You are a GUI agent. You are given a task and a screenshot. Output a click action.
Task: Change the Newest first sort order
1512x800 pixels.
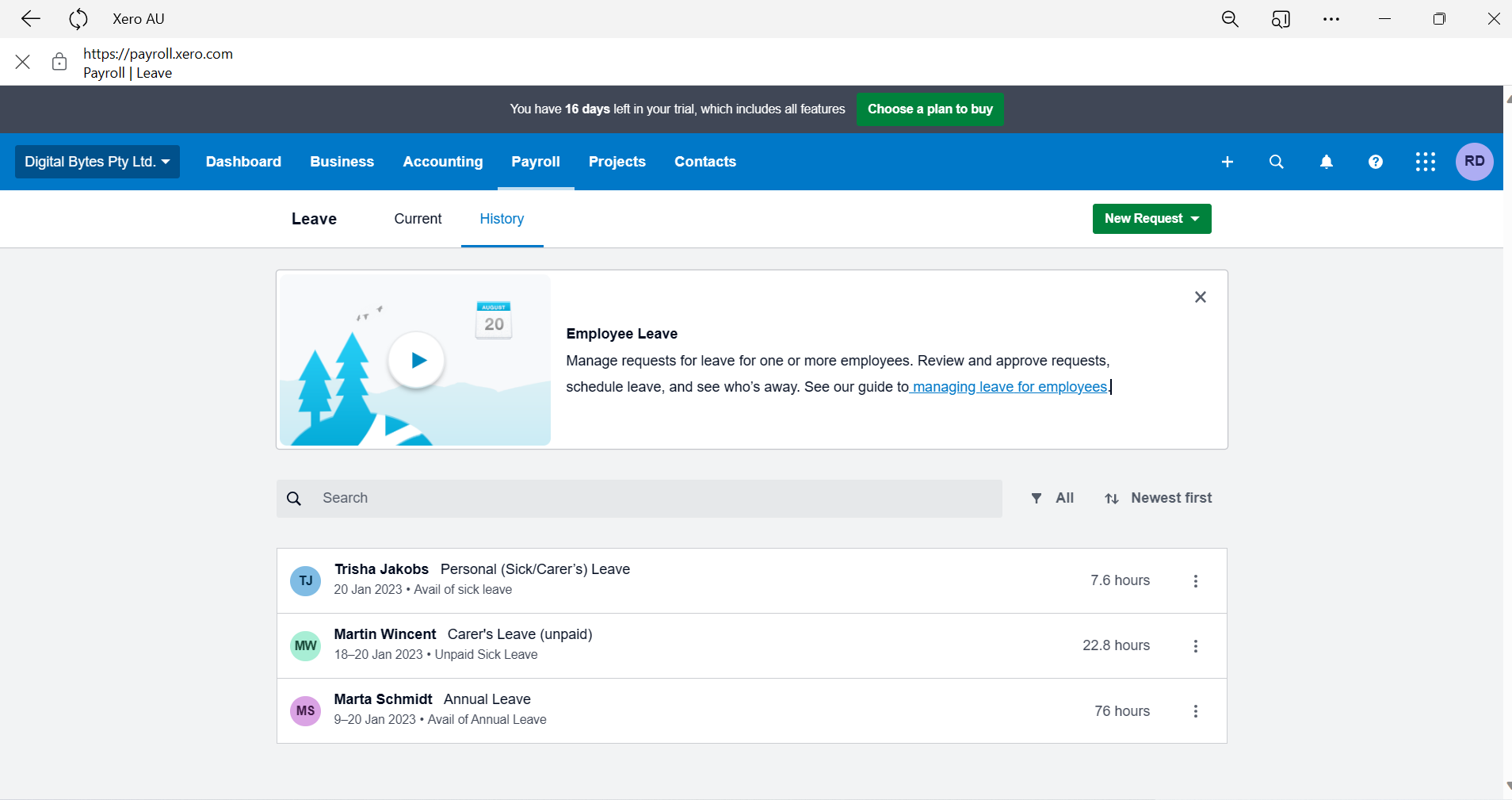(x=1159, y=498)
